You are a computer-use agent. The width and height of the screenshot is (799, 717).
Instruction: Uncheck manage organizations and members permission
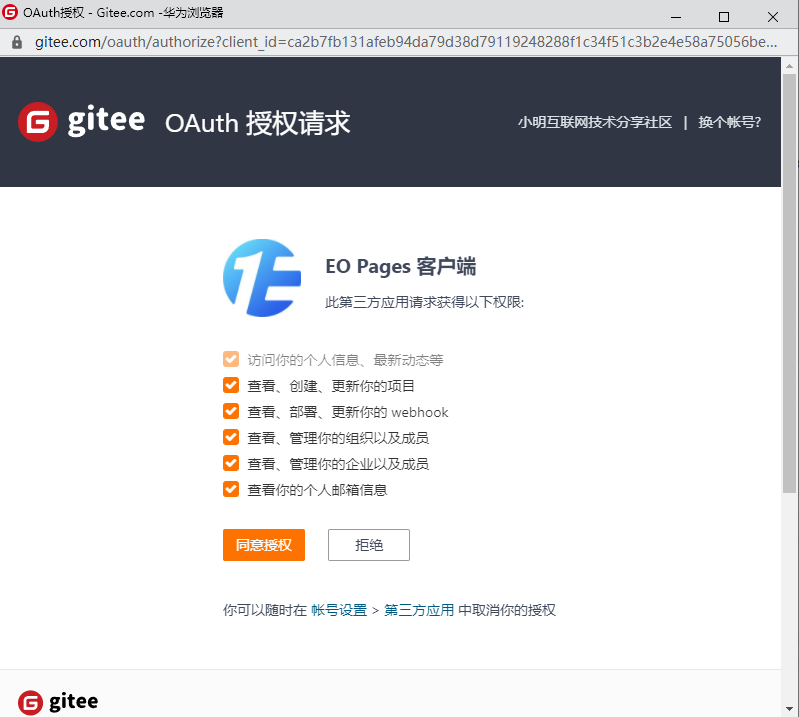tap(231, 437)
